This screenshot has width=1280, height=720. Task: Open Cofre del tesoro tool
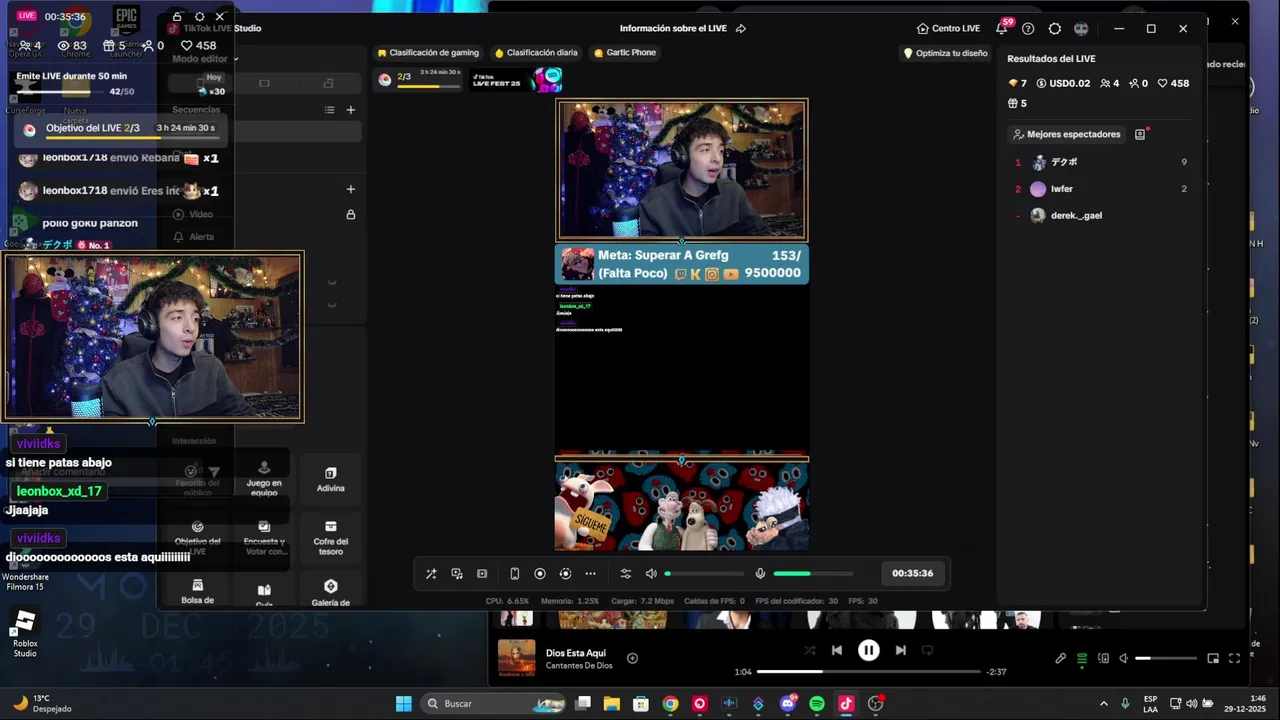point(331,537)
